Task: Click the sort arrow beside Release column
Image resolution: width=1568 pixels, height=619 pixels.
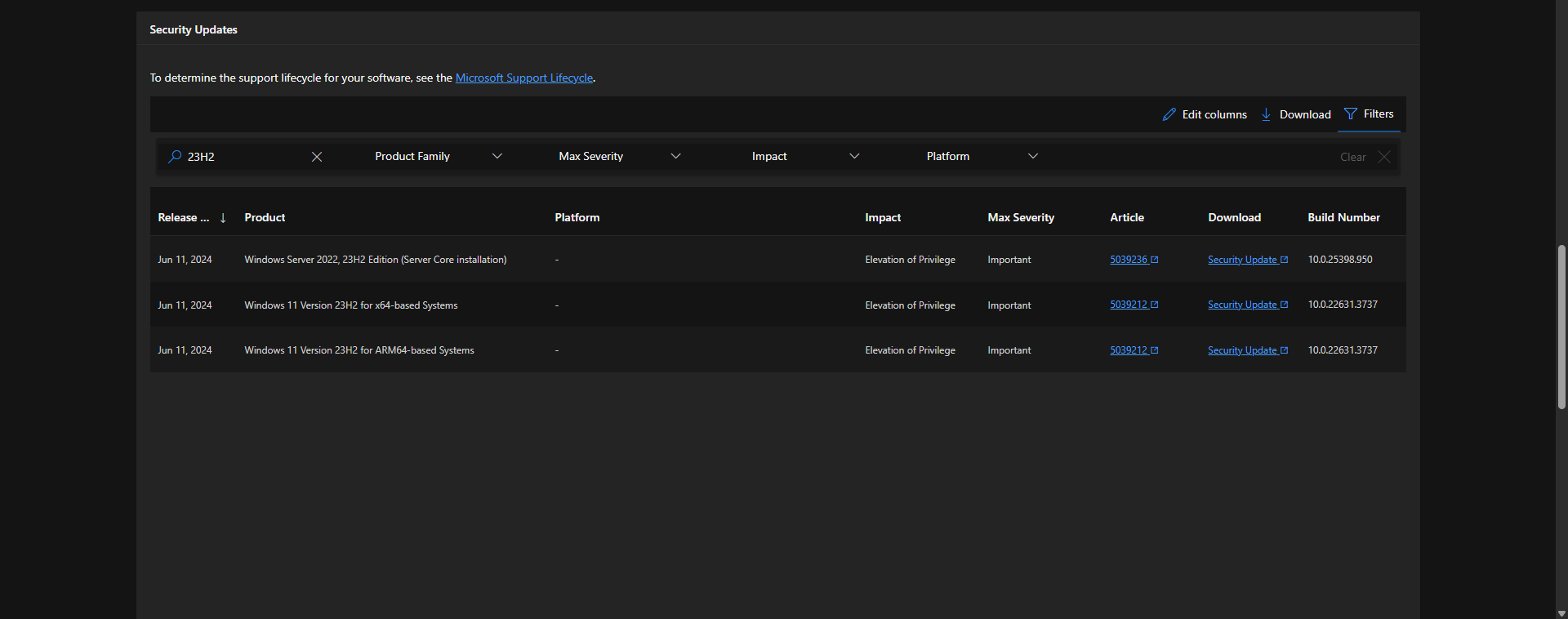Action: tap(223, 218)
